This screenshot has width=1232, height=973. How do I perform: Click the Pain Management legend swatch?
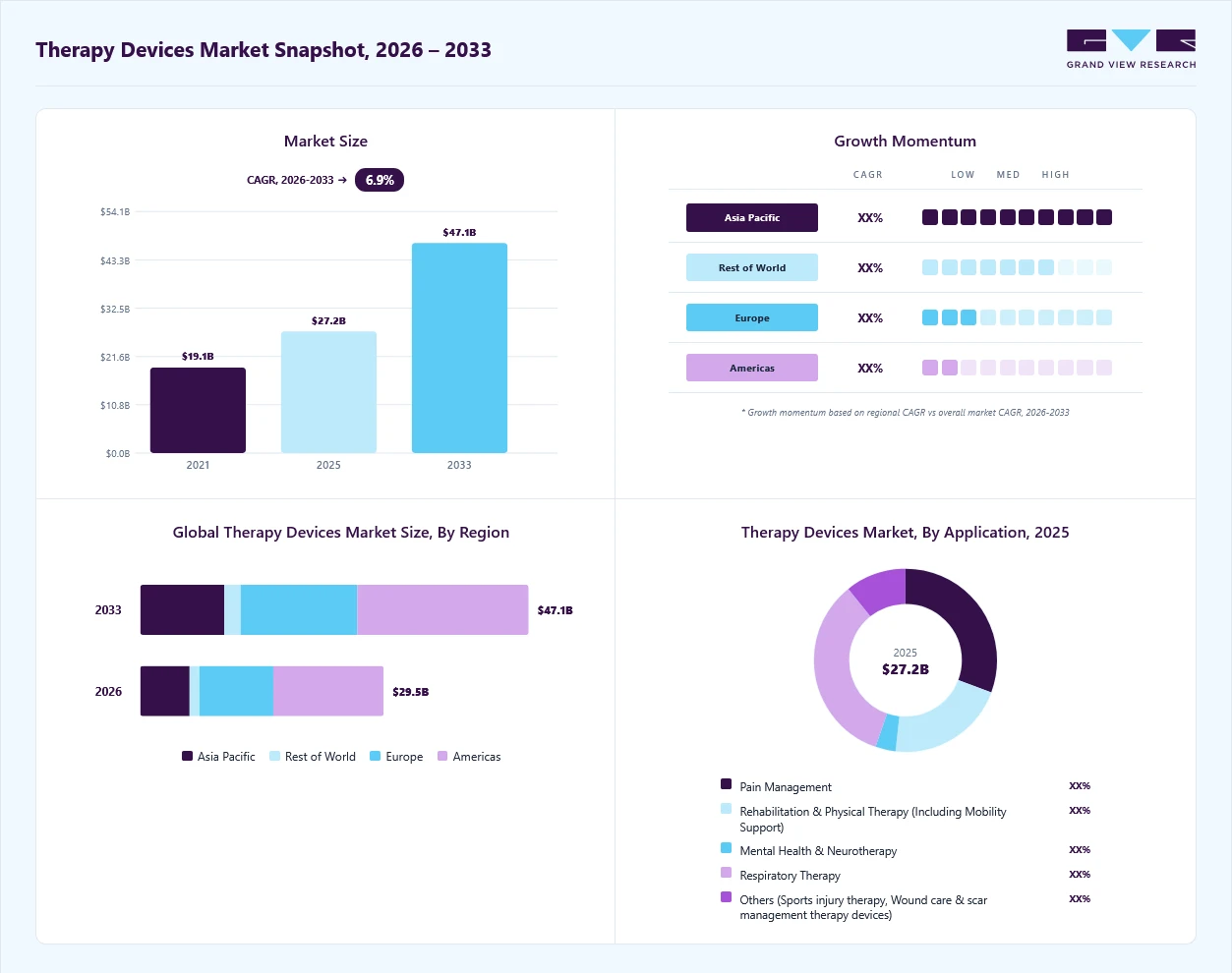point(726,784)
